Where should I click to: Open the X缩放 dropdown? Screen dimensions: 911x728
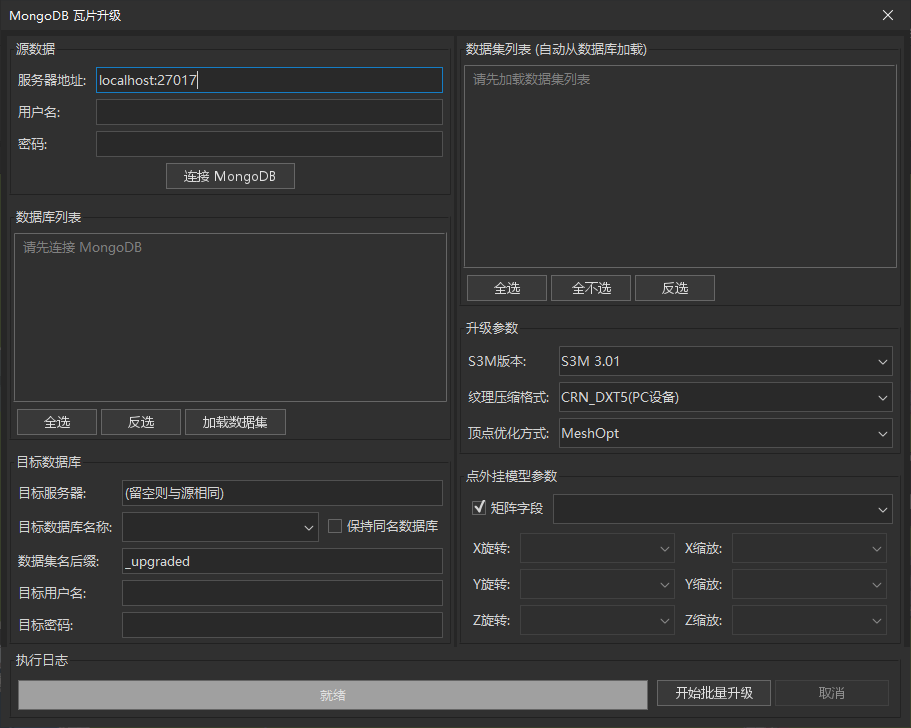[809, 548]
